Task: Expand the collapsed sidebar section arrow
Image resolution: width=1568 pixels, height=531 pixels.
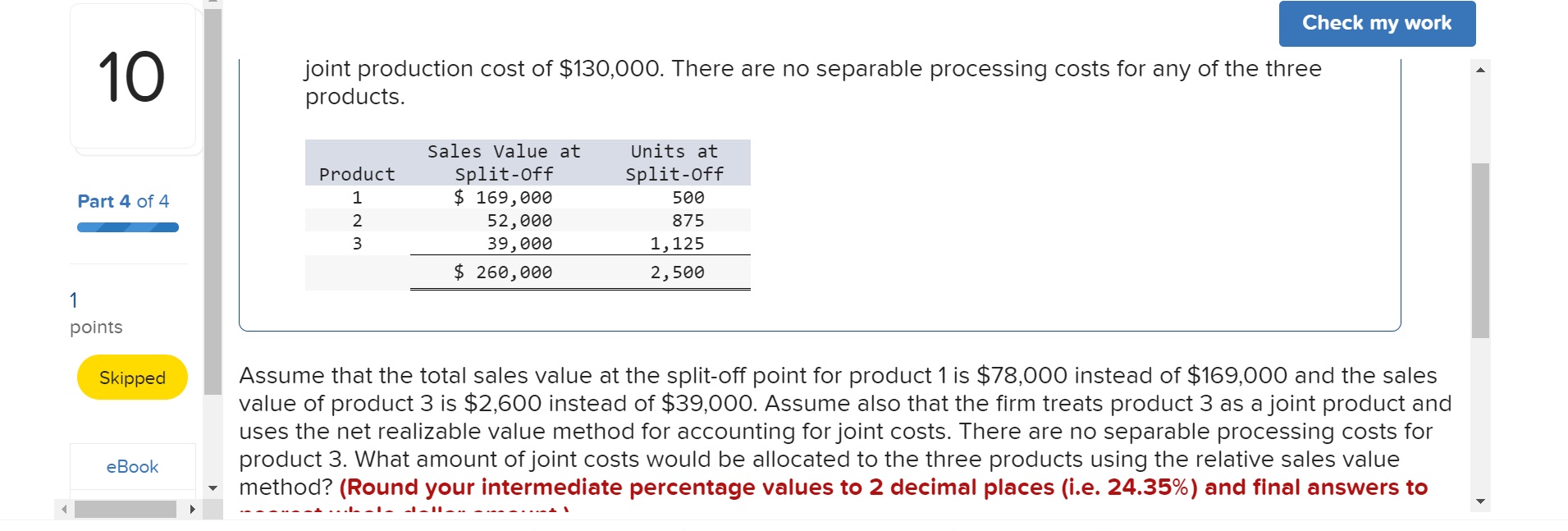Action: click(x=213, y=488)
